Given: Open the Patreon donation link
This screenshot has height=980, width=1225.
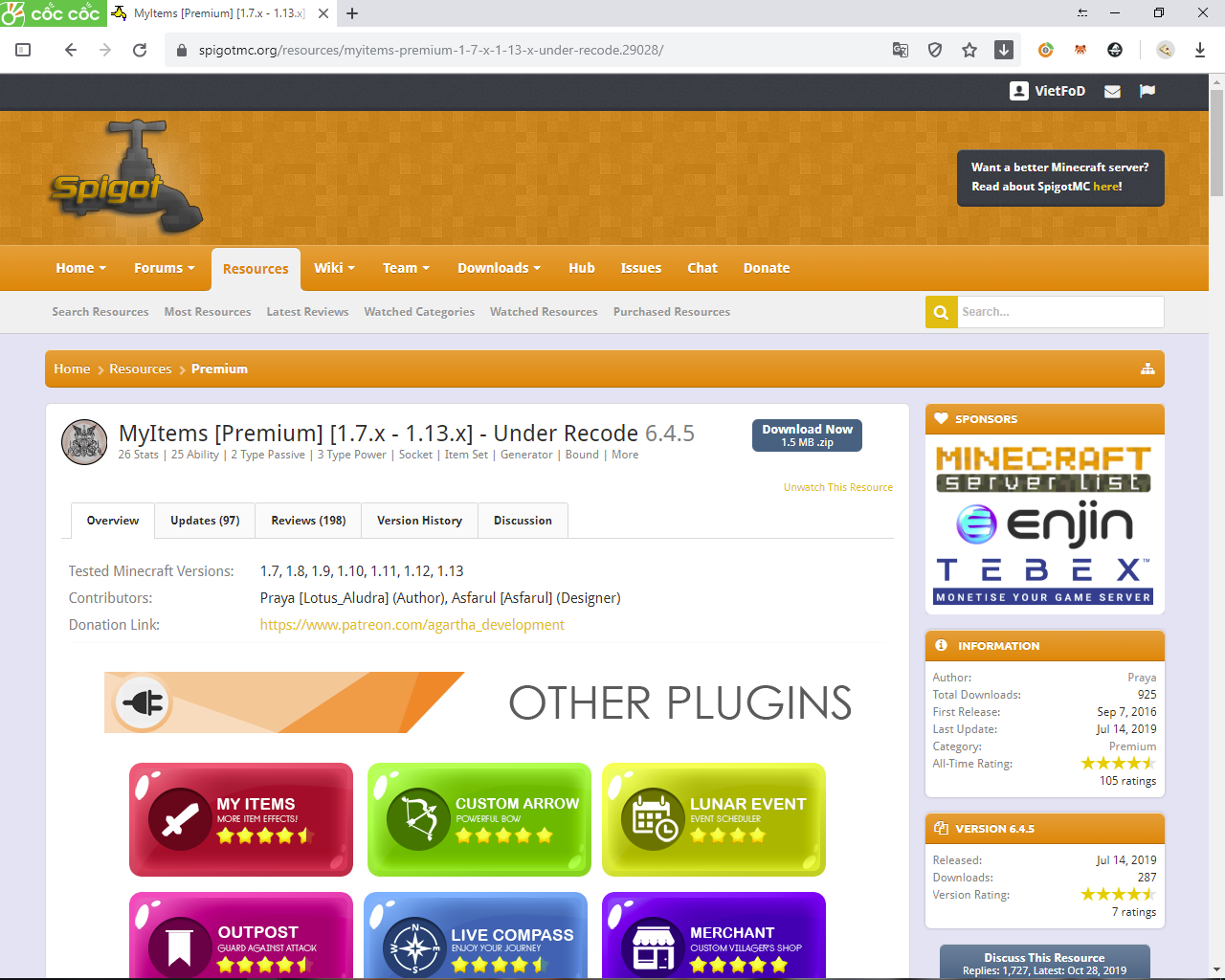Looking at the screenshot, I should [x=412, y=625].
